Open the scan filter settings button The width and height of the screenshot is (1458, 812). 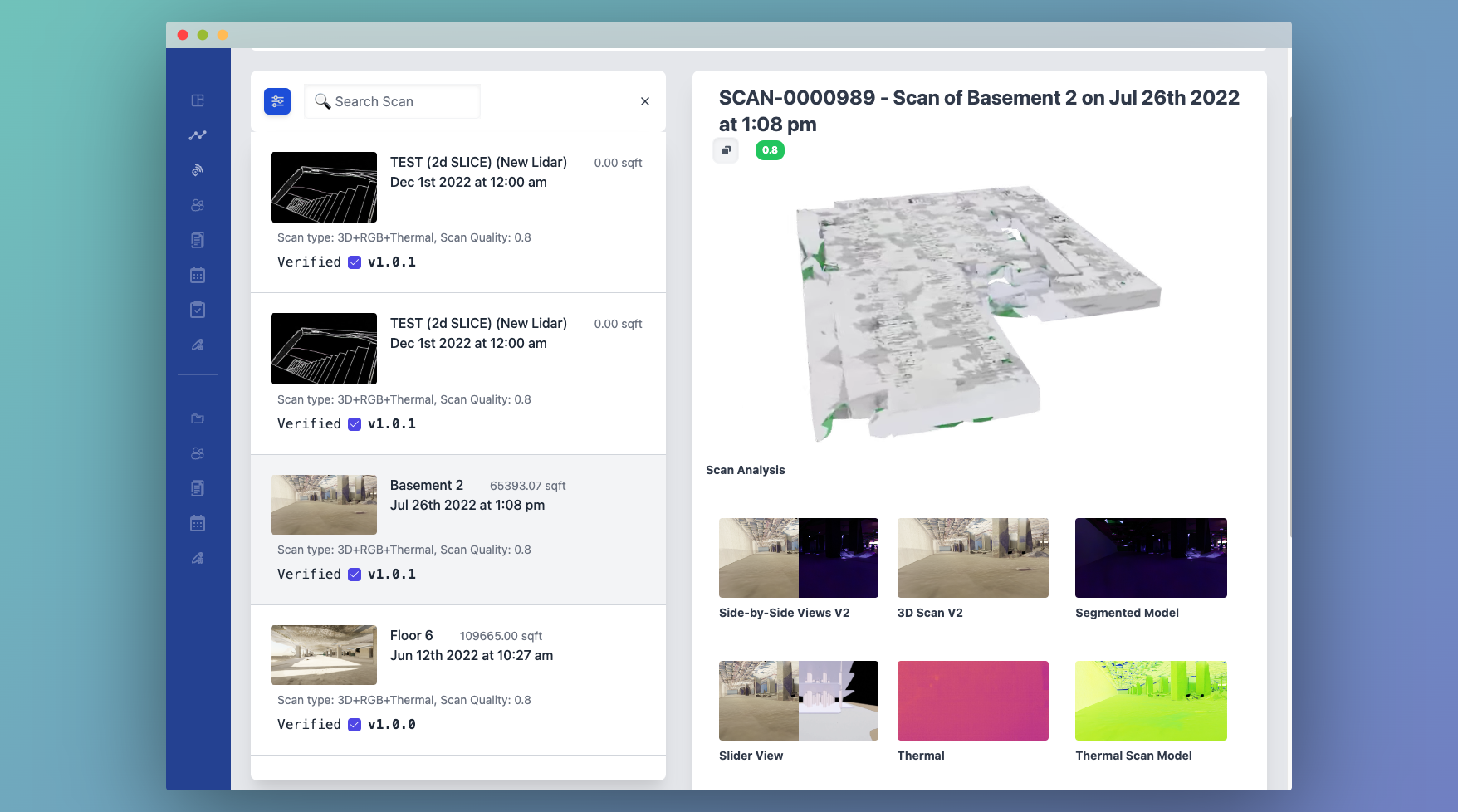tap(277, 101)
